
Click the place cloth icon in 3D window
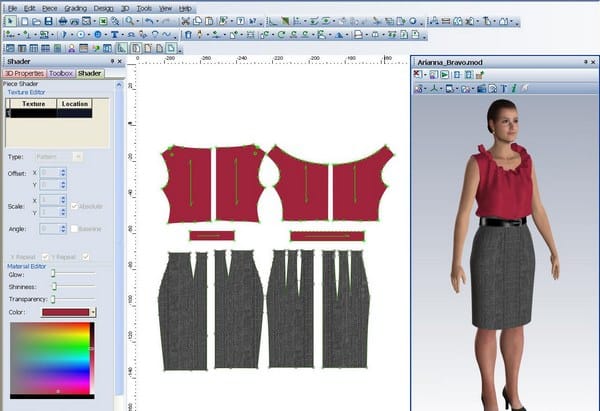pos(433,75)
